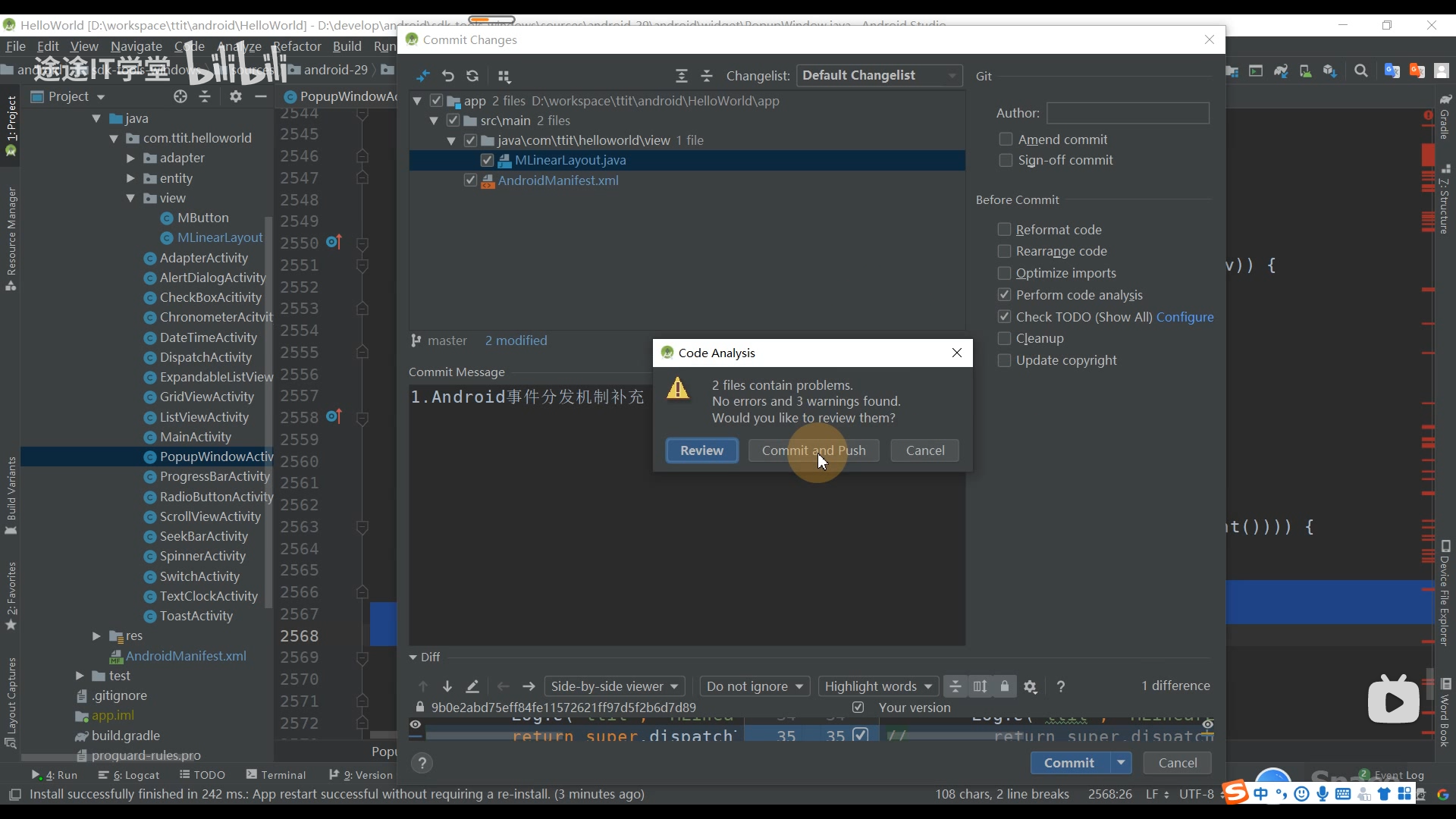Click Expand All icon in changes tree toolbar
The image size is (1456, 819).
[682, 76]
